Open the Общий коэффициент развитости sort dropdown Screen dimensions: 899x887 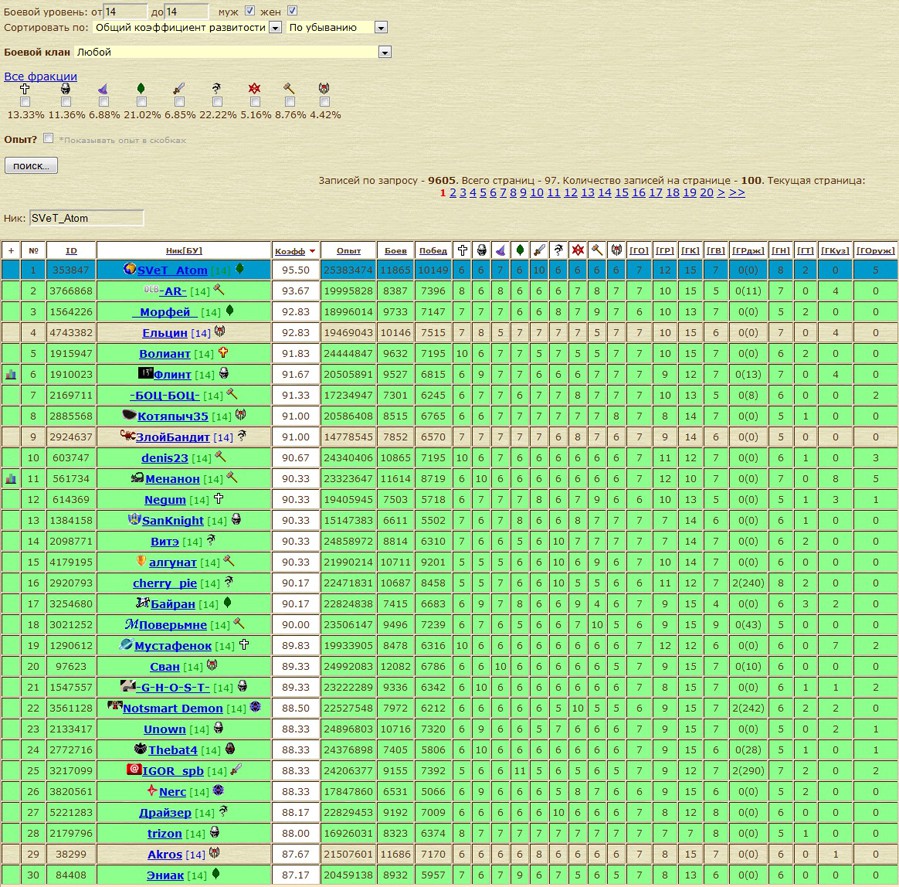click(187, 28)
